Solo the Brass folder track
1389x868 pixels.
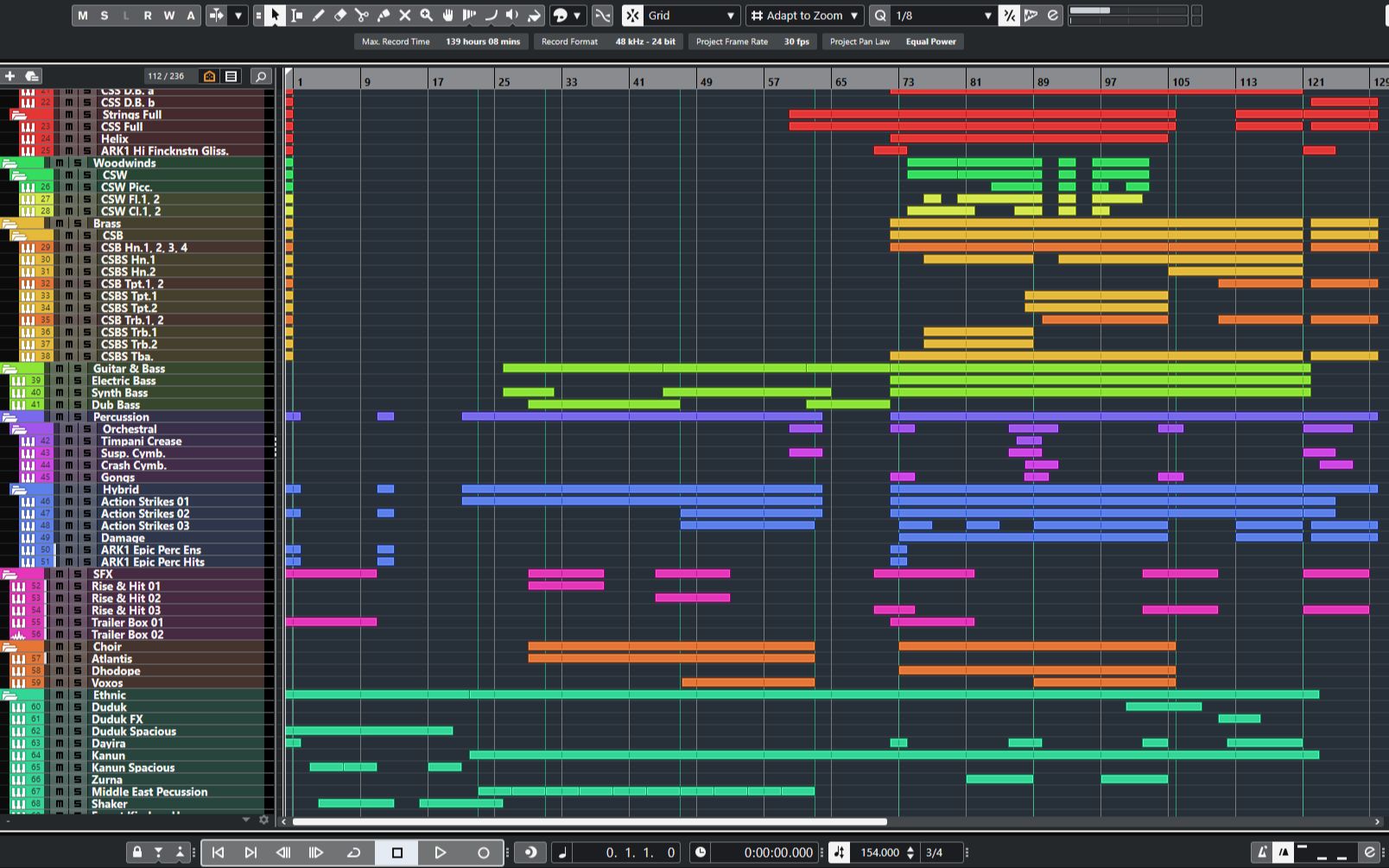pos(77,223)
